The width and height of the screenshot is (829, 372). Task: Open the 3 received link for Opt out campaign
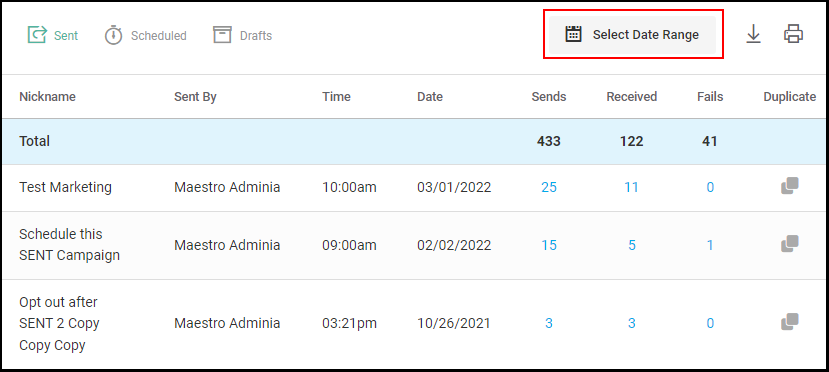pos(632,323)
